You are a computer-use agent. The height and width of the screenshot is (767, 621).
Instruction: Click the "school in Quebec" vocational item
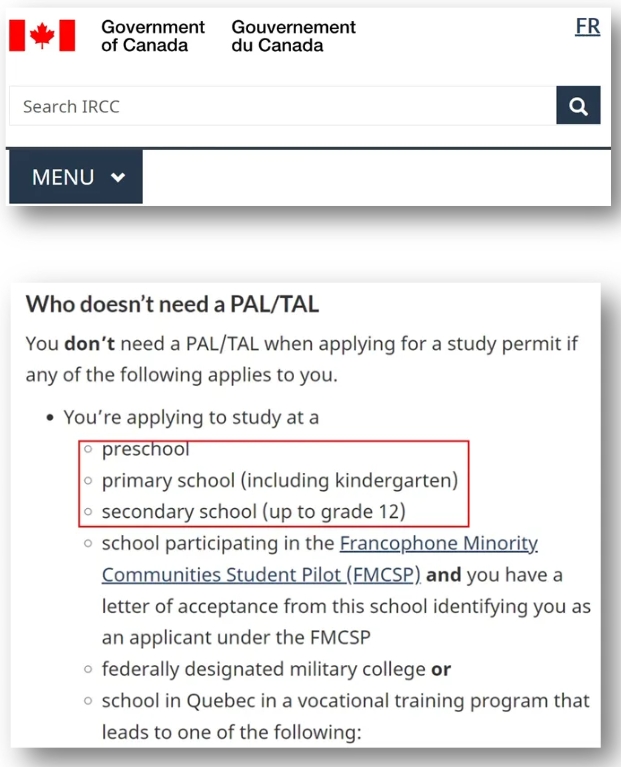pyautogui.click(x=345, y=700)
